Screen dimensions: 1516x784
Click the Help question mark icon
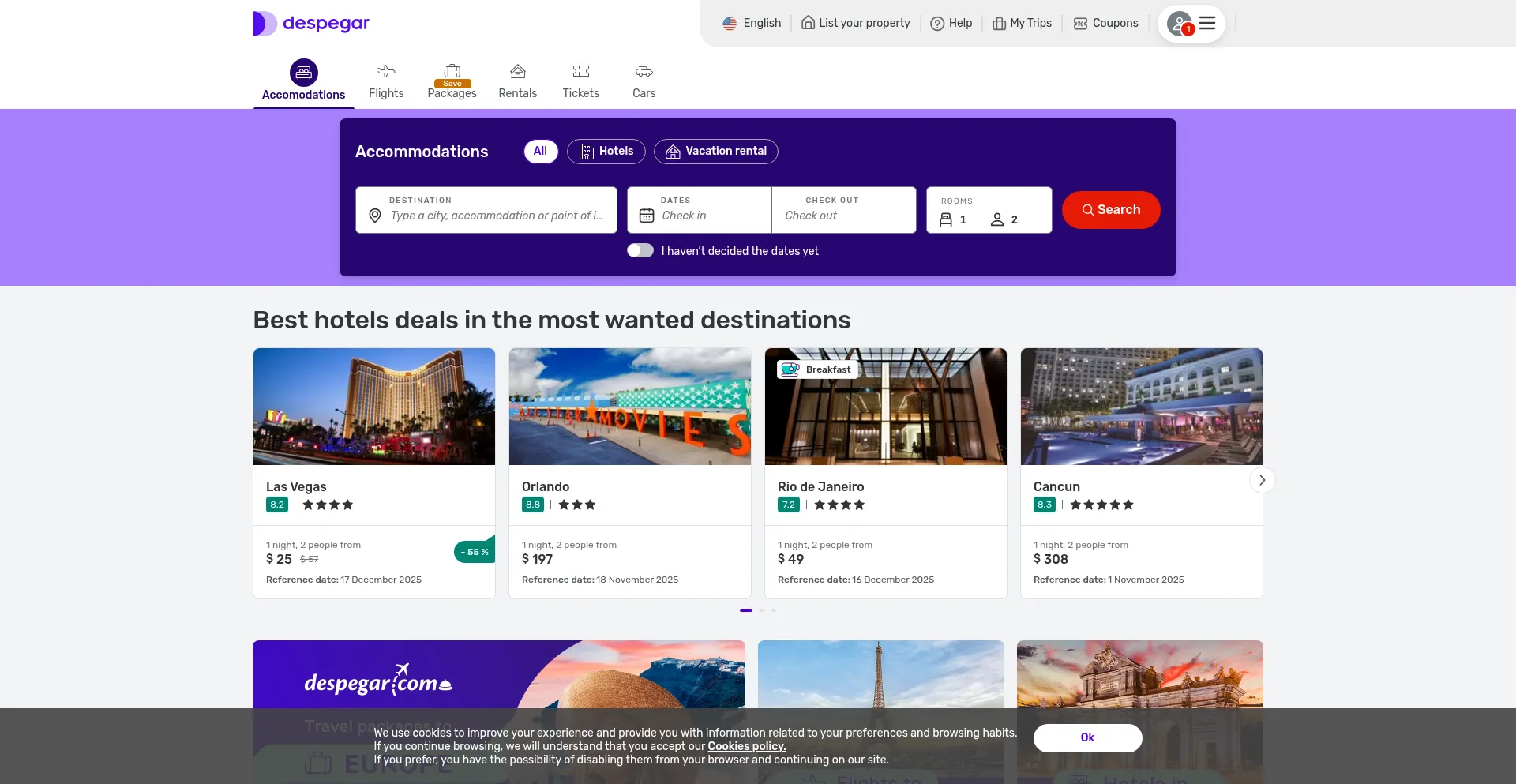tap(937, 24)
